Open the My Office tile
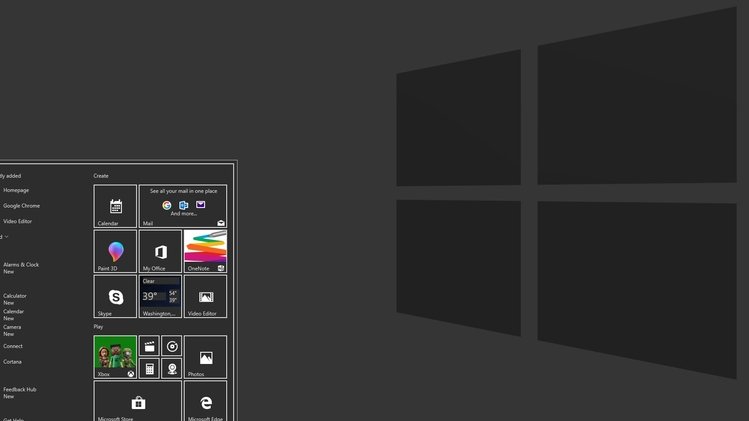 pyautogui.click(x=160, y=251)
